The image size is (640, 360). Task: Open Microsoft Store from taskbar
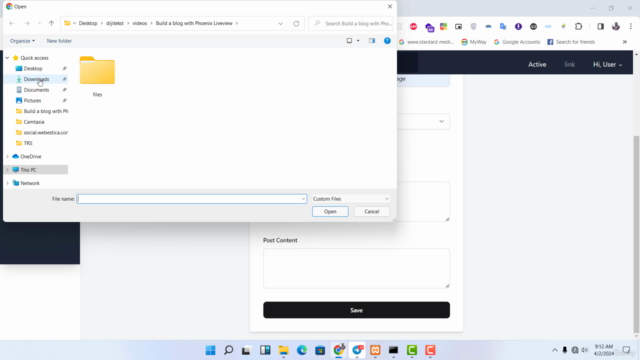[320, 350]
